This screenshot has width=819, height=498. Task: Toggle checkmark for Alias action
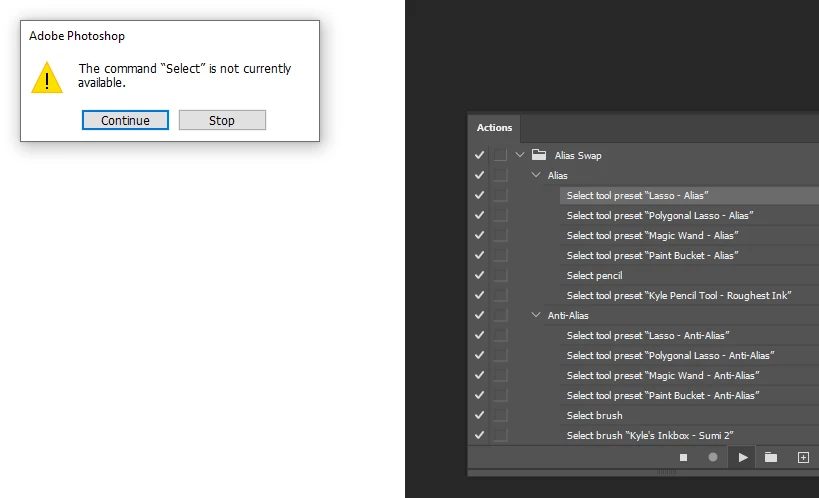(479, 175)
